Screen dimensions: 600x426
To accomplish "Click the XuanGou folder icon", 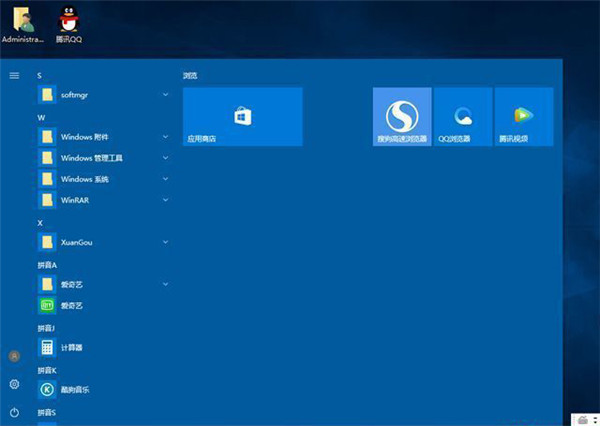I will pos(47,242).
